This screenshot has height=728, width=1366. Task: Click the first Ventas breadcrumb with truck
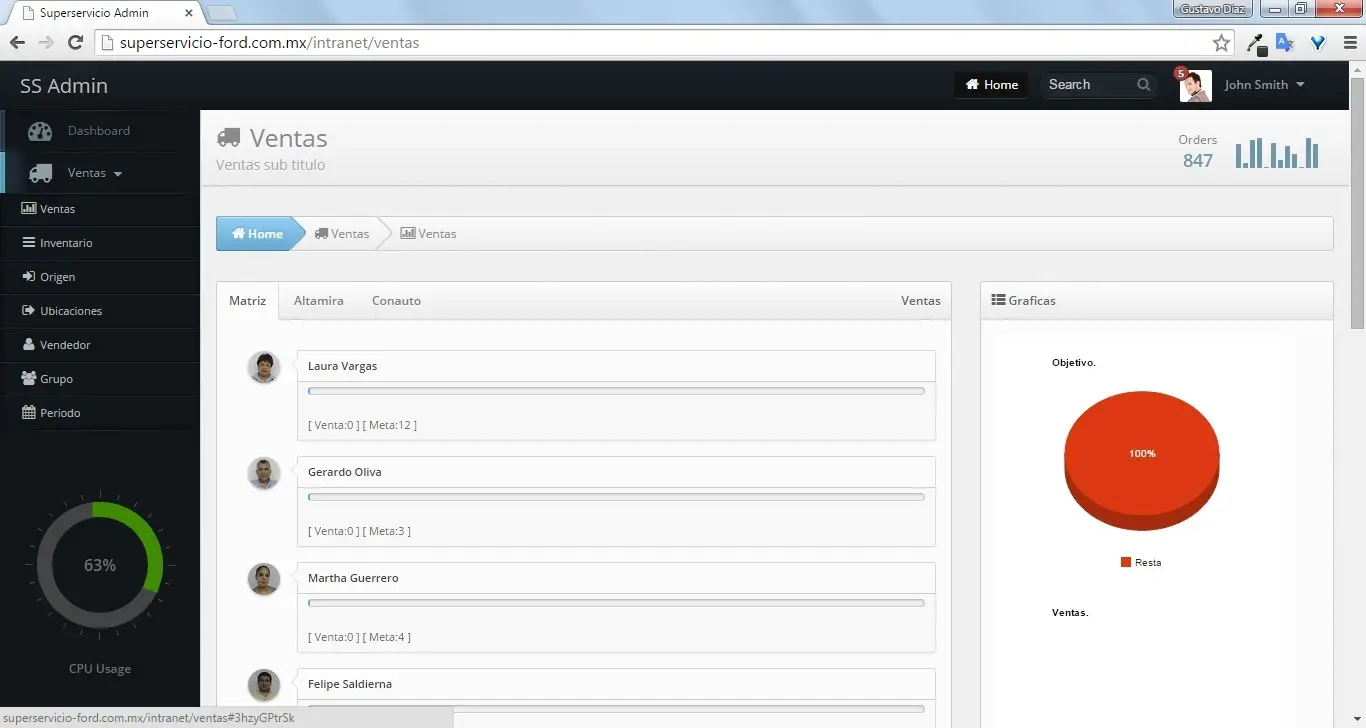click(342, 234)
